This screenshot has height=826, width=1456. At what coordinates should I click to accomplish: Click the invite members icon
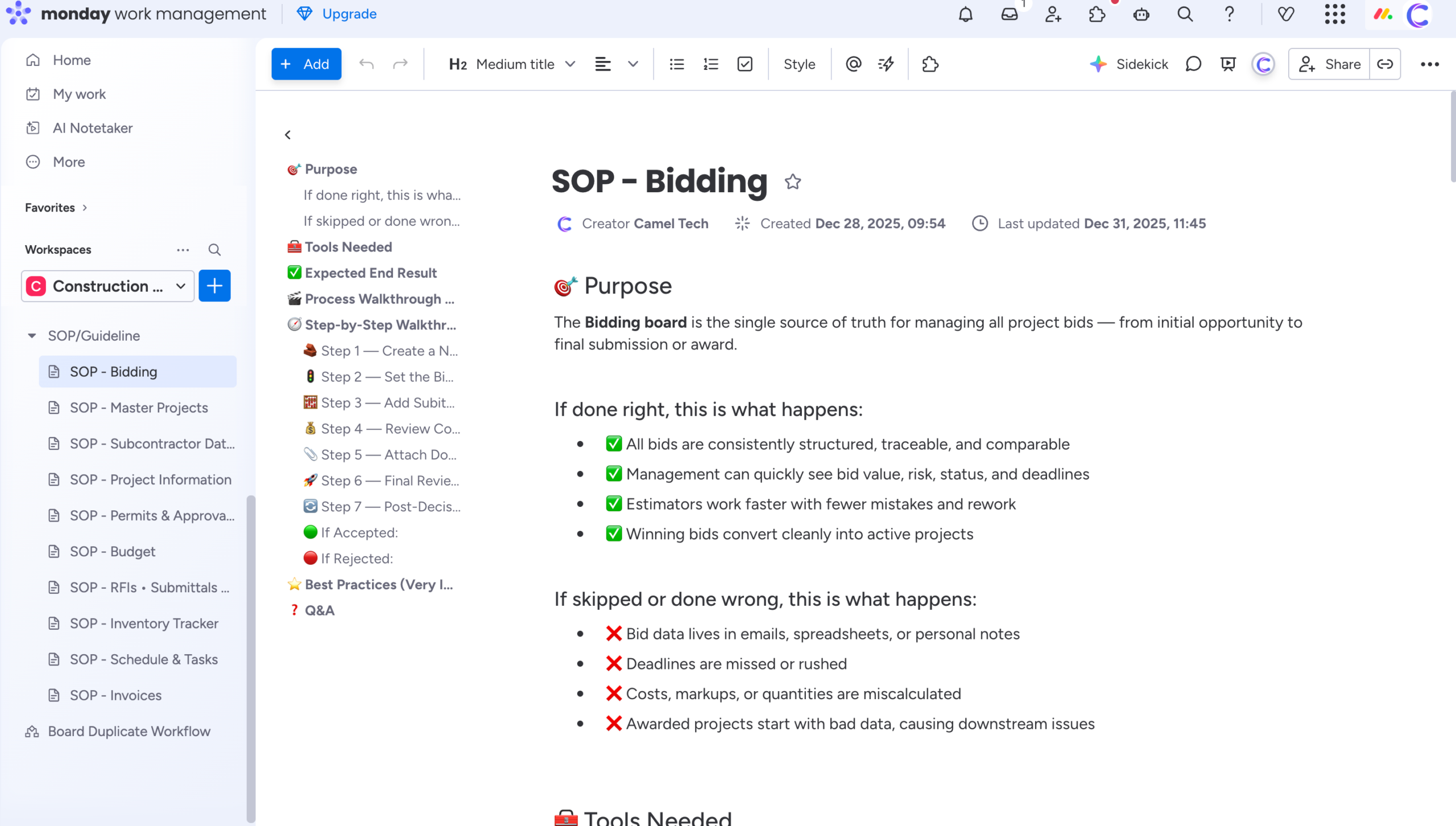click(1053, 14)
